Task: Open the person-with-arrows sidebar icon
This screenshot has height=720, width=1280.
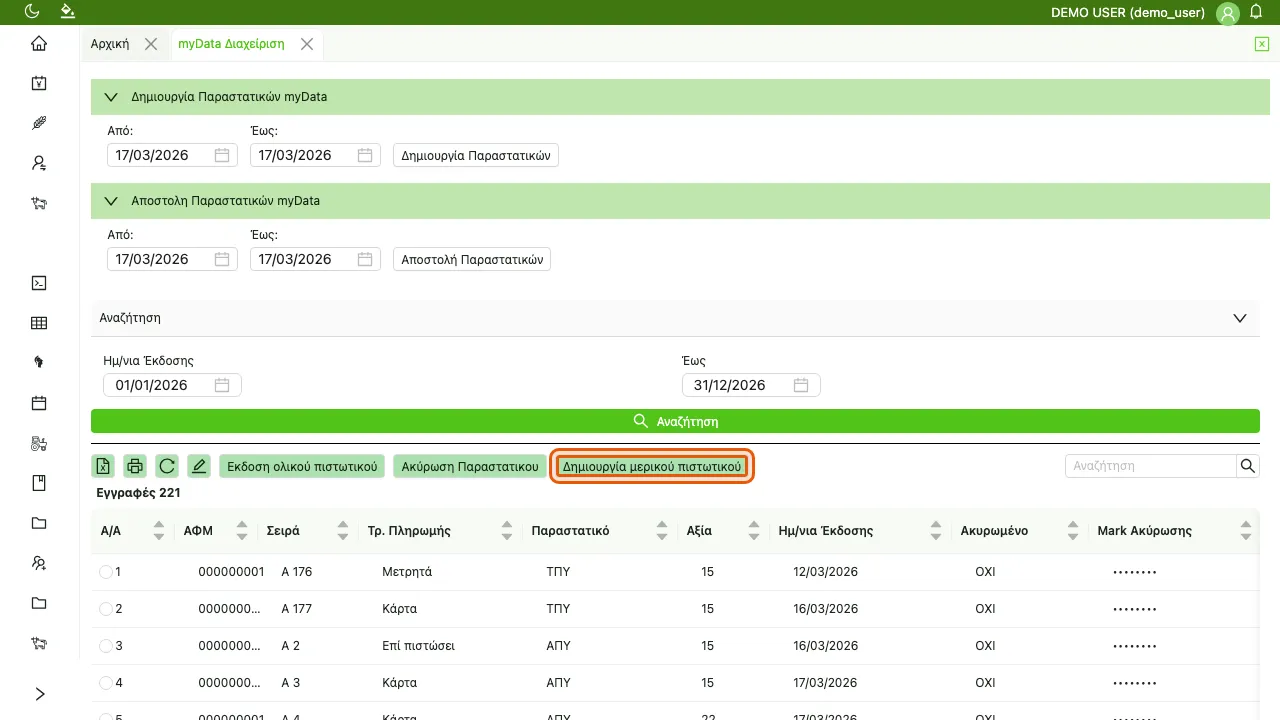Action: (x=39, y=163)
